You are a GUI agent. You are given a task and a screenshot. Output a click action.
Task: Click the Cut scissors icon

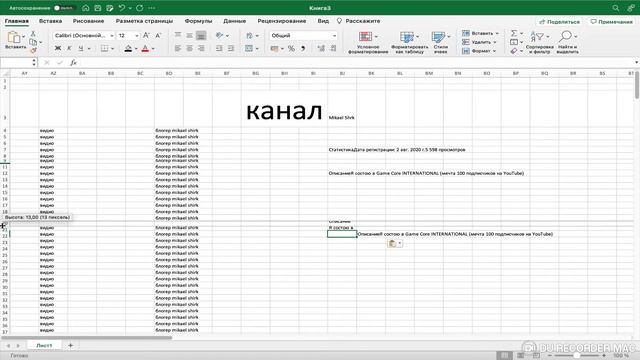(x=33, y=33)
